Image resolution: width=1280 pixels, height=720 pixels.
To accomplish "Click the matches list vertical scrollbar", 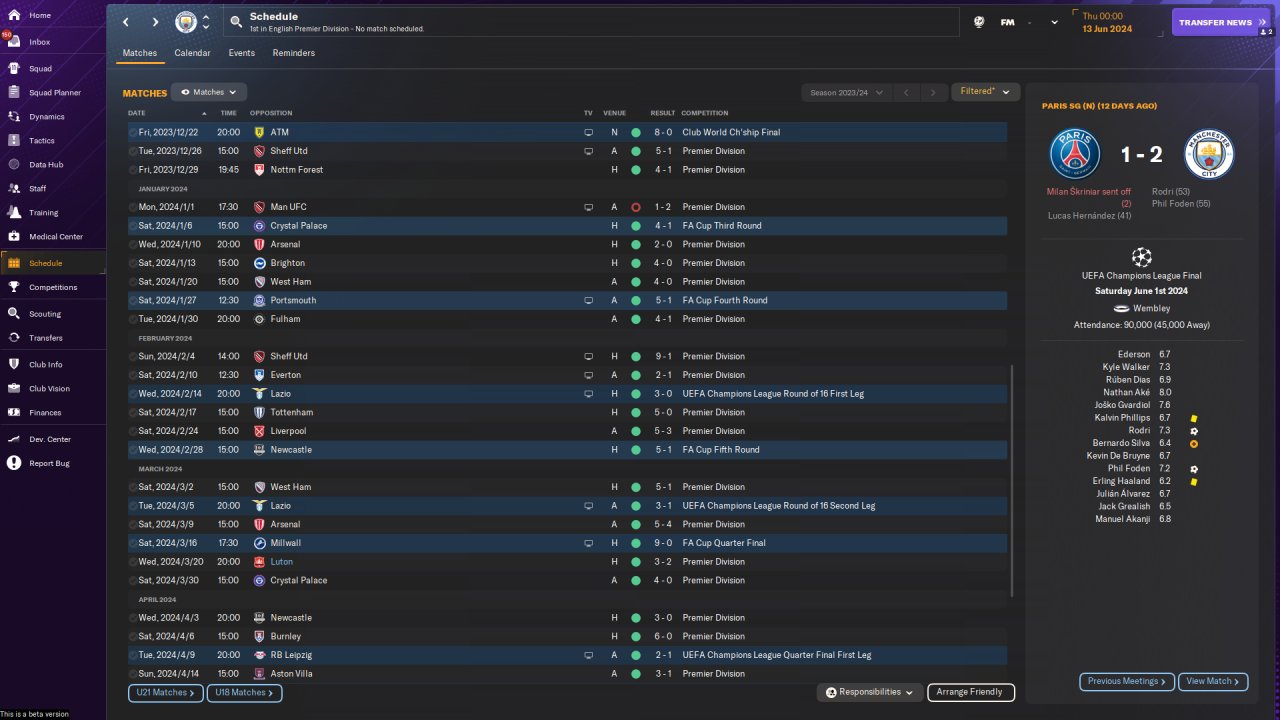I will point(1012,482).
